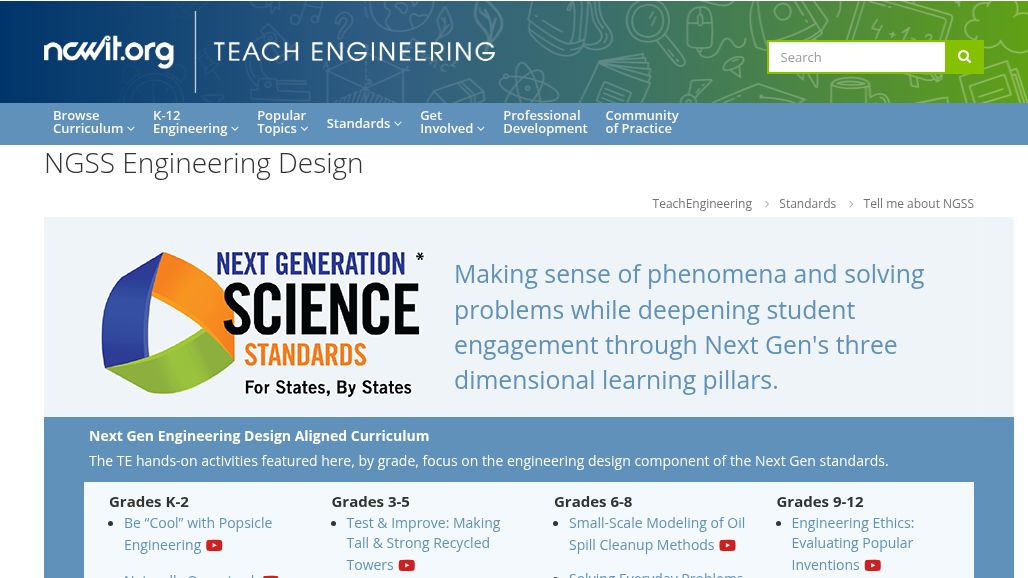This screenshot has height=578, width=1028.
Task: Expand the Get Involved dropdown
Action: tap(452, 122)
